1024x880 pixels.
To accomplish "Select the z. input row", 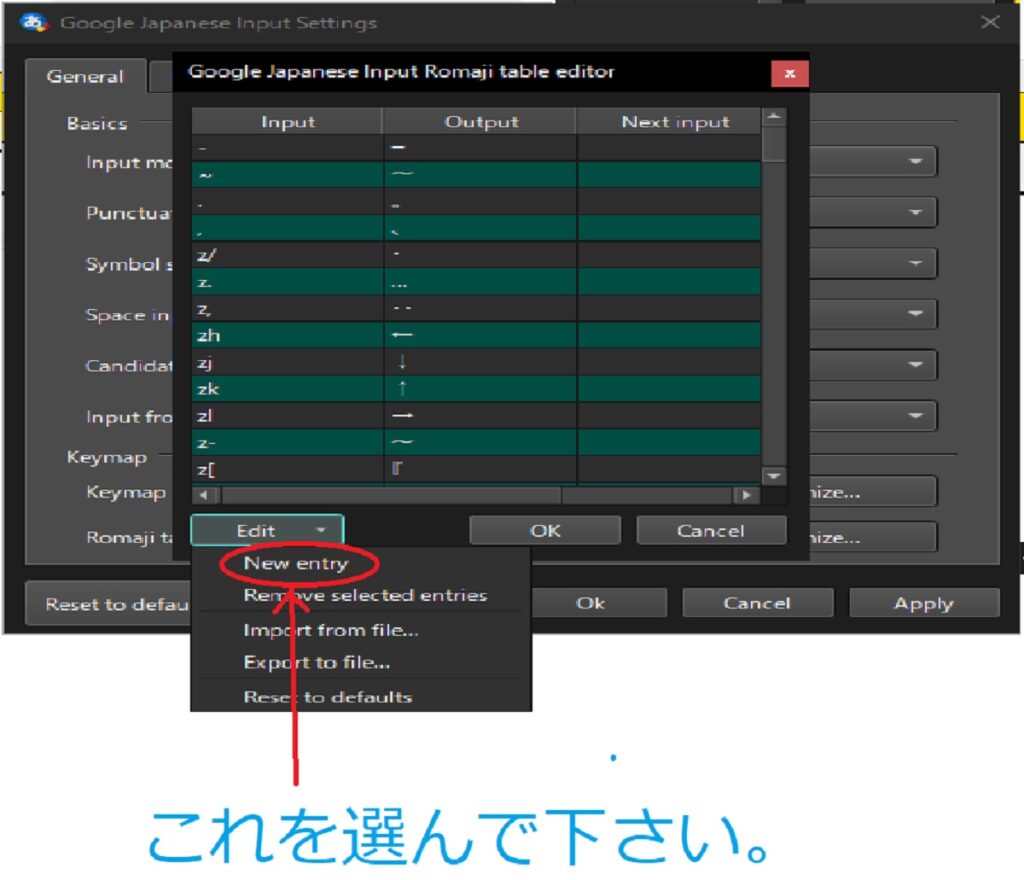I will (476, 281).
